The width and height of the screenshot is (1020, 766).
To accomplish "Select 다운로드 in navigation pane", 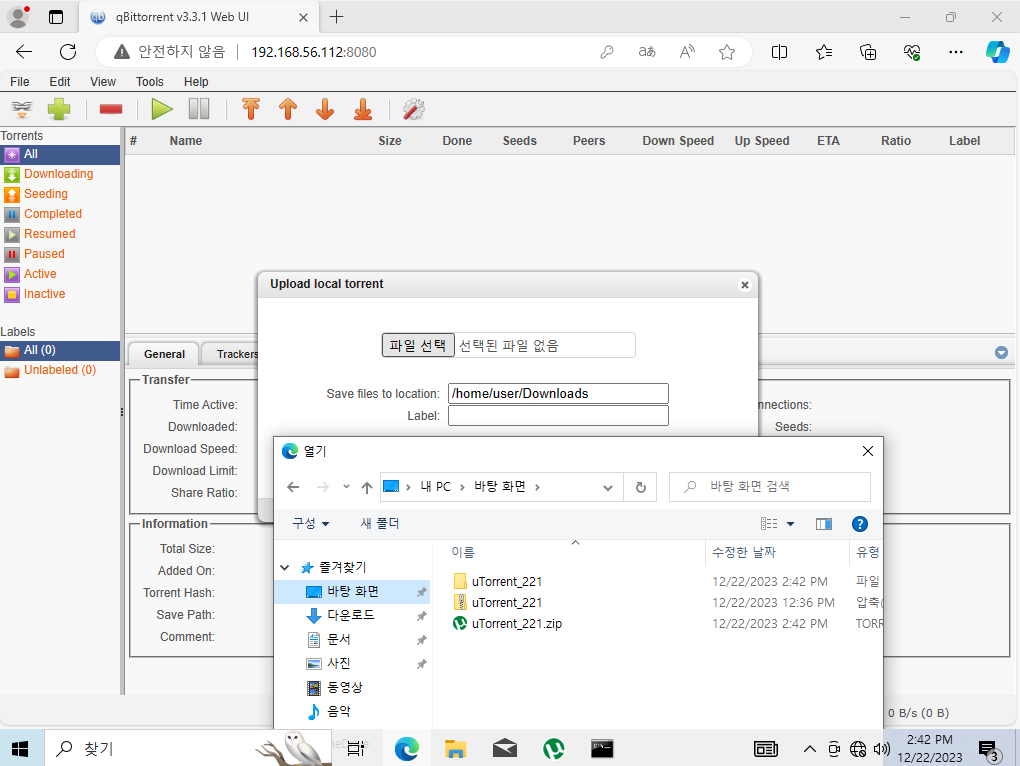I will pos(352,615).
